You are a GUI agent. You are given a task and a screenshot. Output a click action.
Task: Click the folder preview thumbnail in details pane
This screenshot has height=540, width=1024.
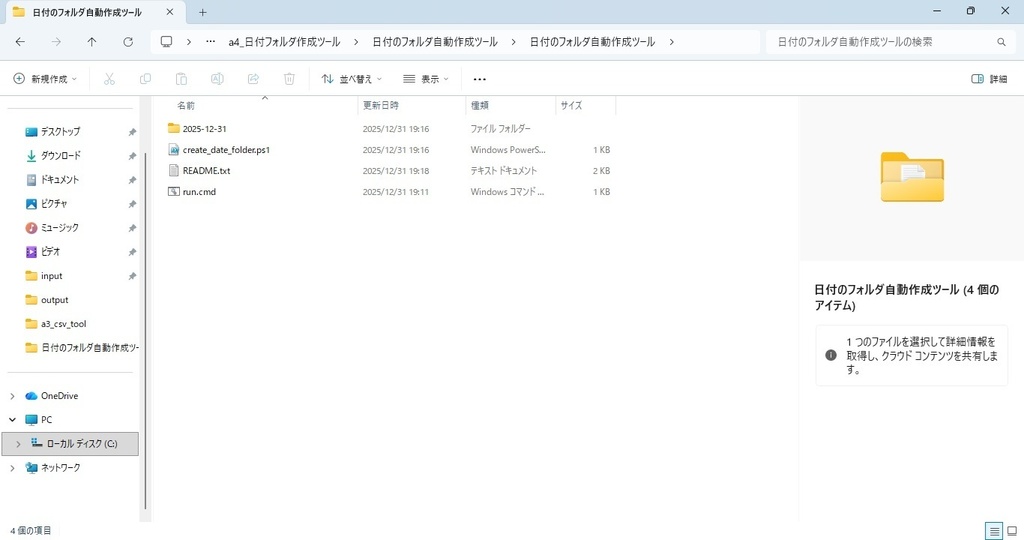[x=912, y=177]
